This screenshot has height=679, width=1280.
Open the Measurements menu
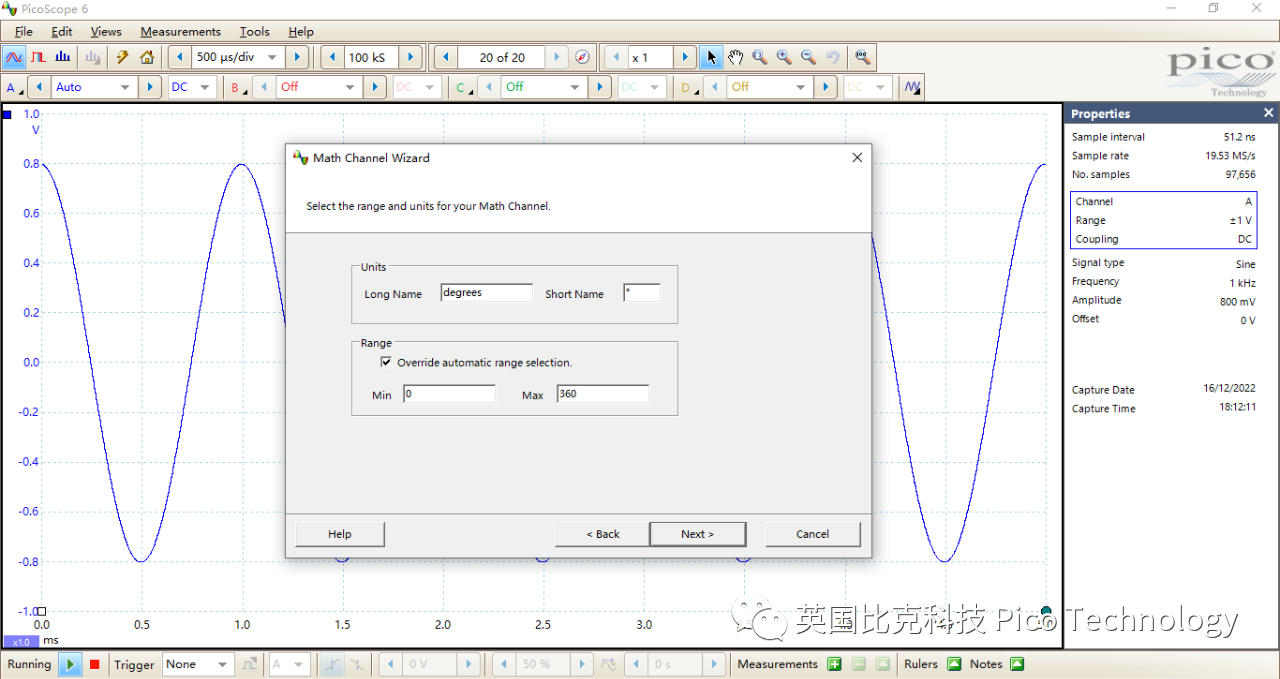180,32
